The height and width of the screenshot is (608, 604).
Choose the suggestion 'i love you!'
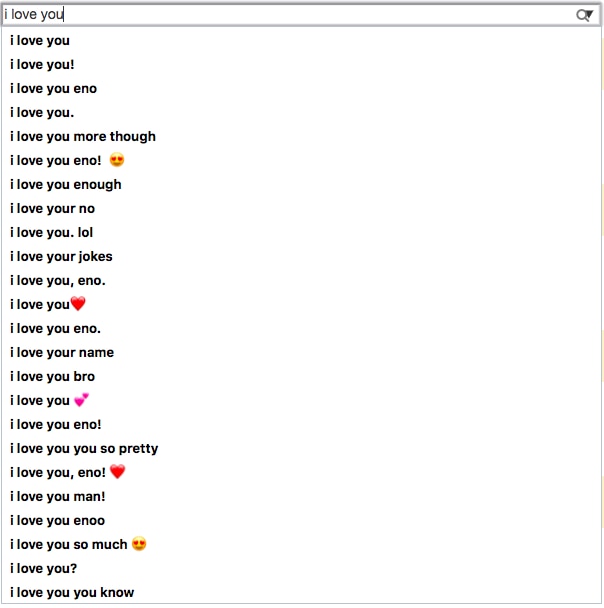click(x=302, y=64)
